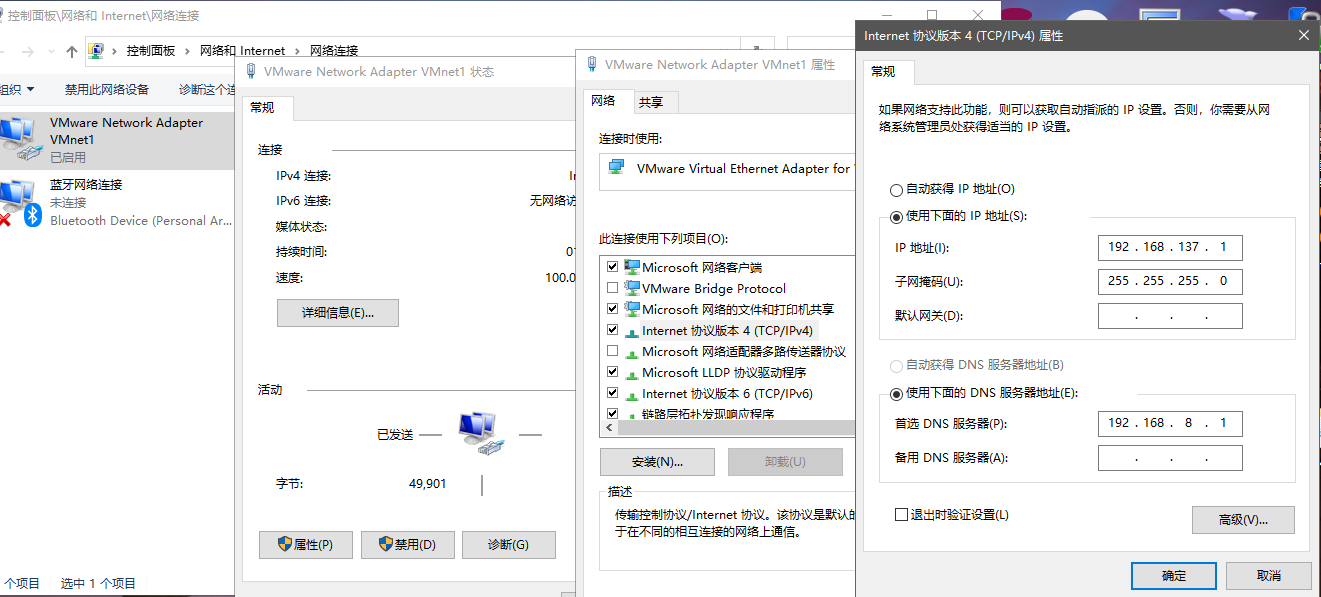Toggle Microsoft 网络的文件和打印机共享 checkbox
Viewport: 1321px width, 597px height.
click(613, 309)
